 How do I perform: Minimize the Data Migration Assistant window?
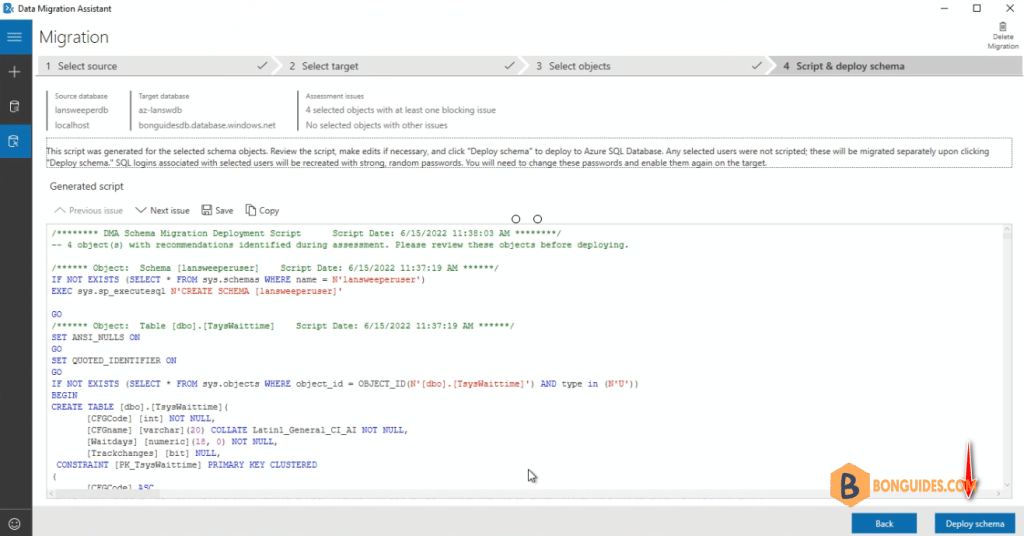tap(944, 8)
